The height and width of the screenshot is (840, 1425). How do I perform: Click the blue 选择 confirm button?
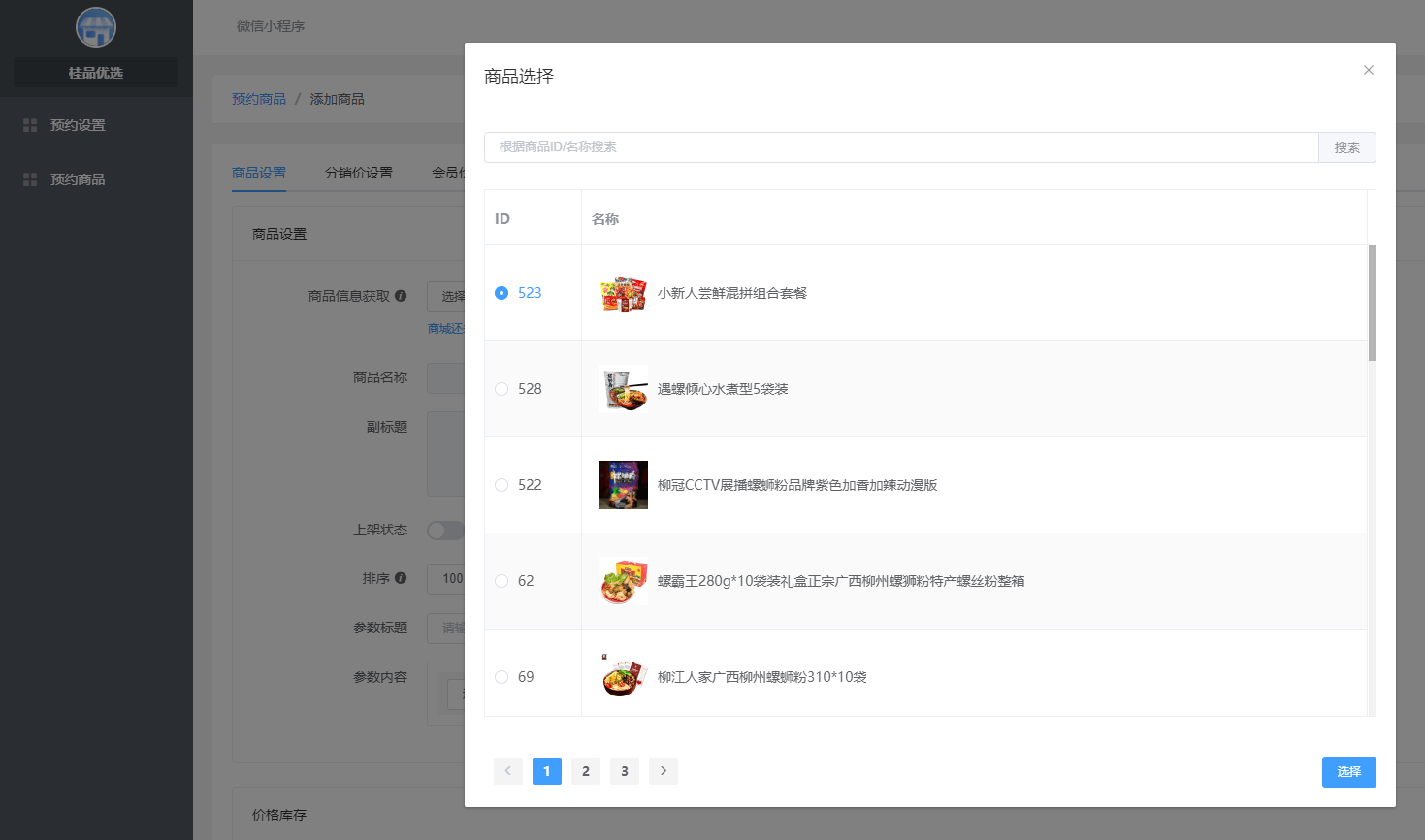coord(1349,772)
